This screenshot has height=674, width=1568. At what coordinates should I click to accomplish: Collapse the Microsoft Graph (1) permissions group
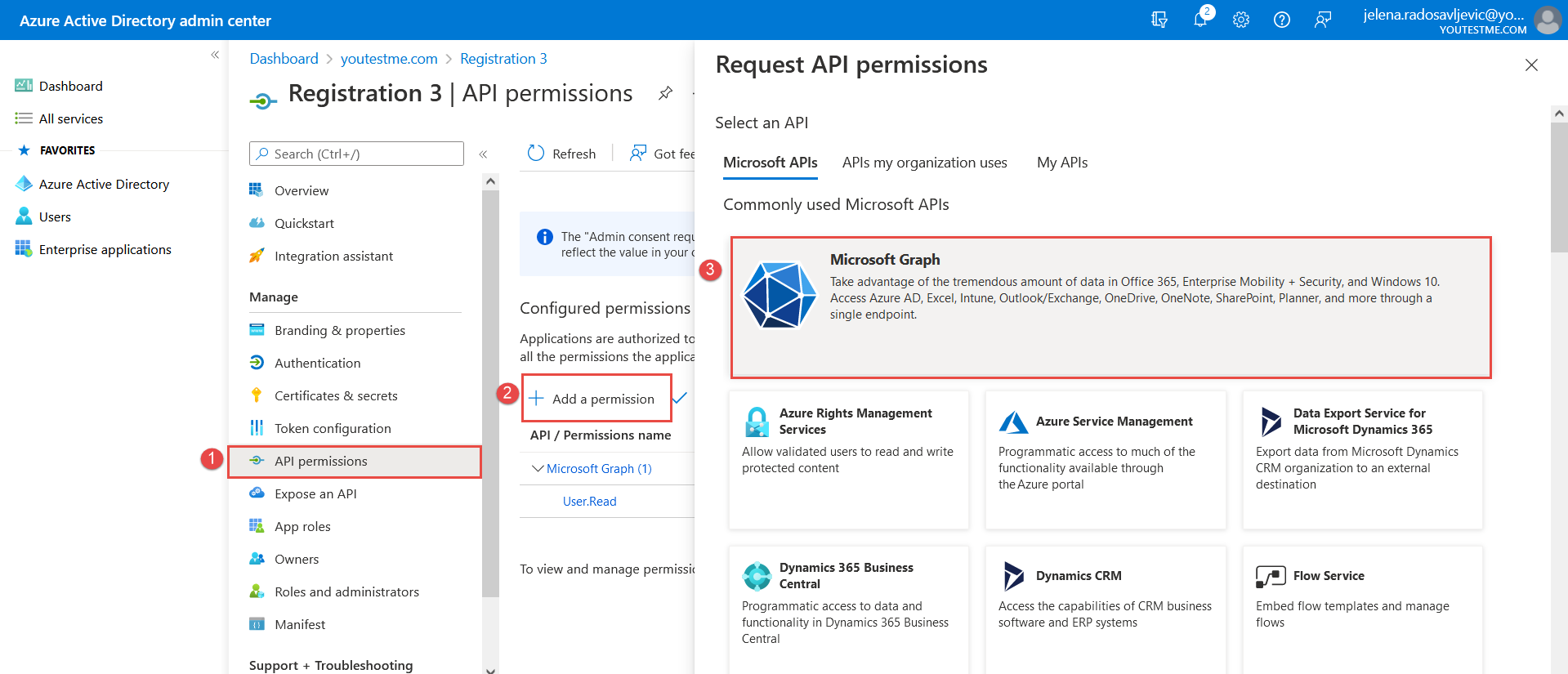click(537, 468)
